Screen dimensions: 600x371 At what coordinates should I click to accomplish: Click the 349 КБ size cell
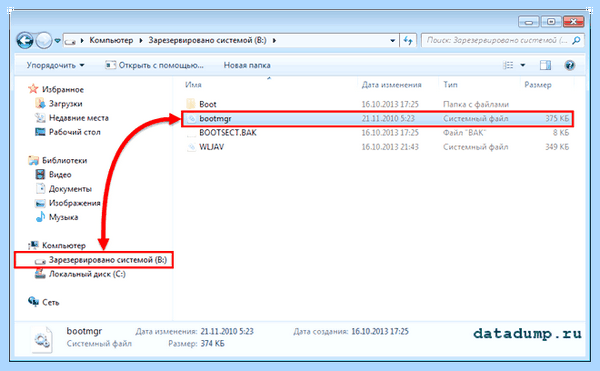point(557,147)
